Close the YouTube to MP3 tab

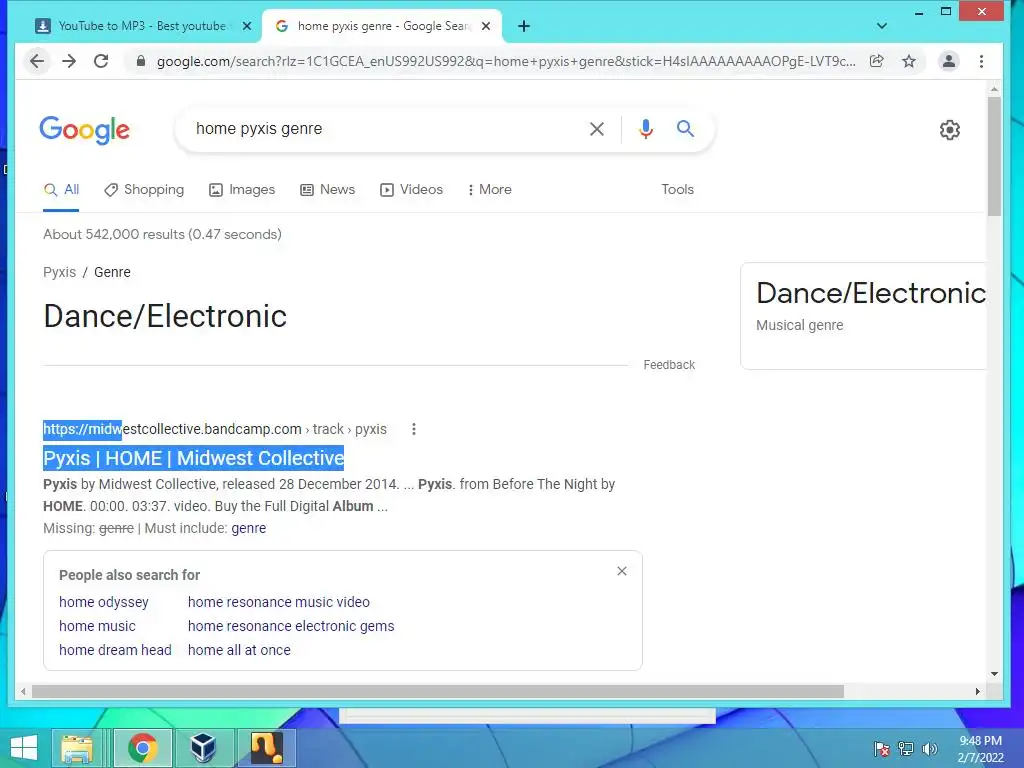point(247,26)
